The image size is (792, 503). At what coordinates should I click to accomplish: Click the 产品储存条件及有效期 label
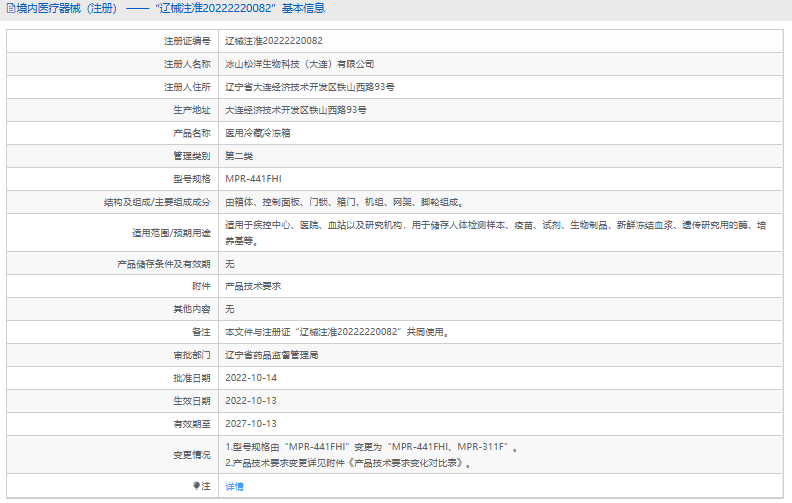click(x=164, y=264)
